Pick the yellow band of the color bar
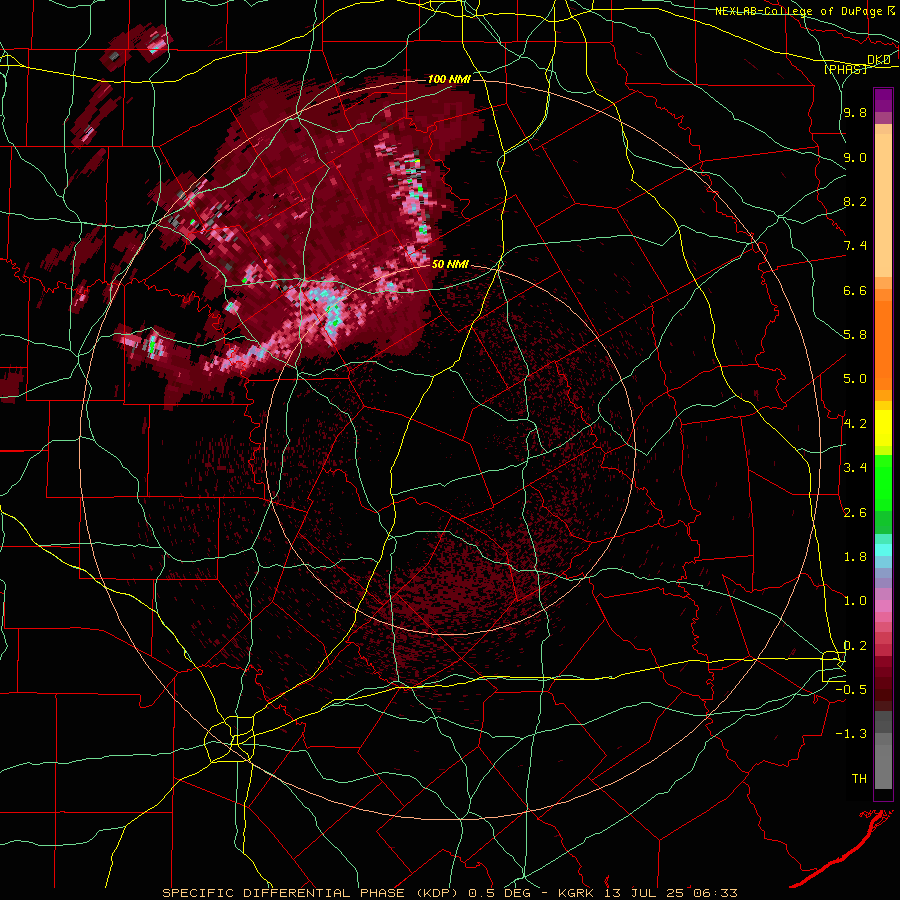 (883, 428)
